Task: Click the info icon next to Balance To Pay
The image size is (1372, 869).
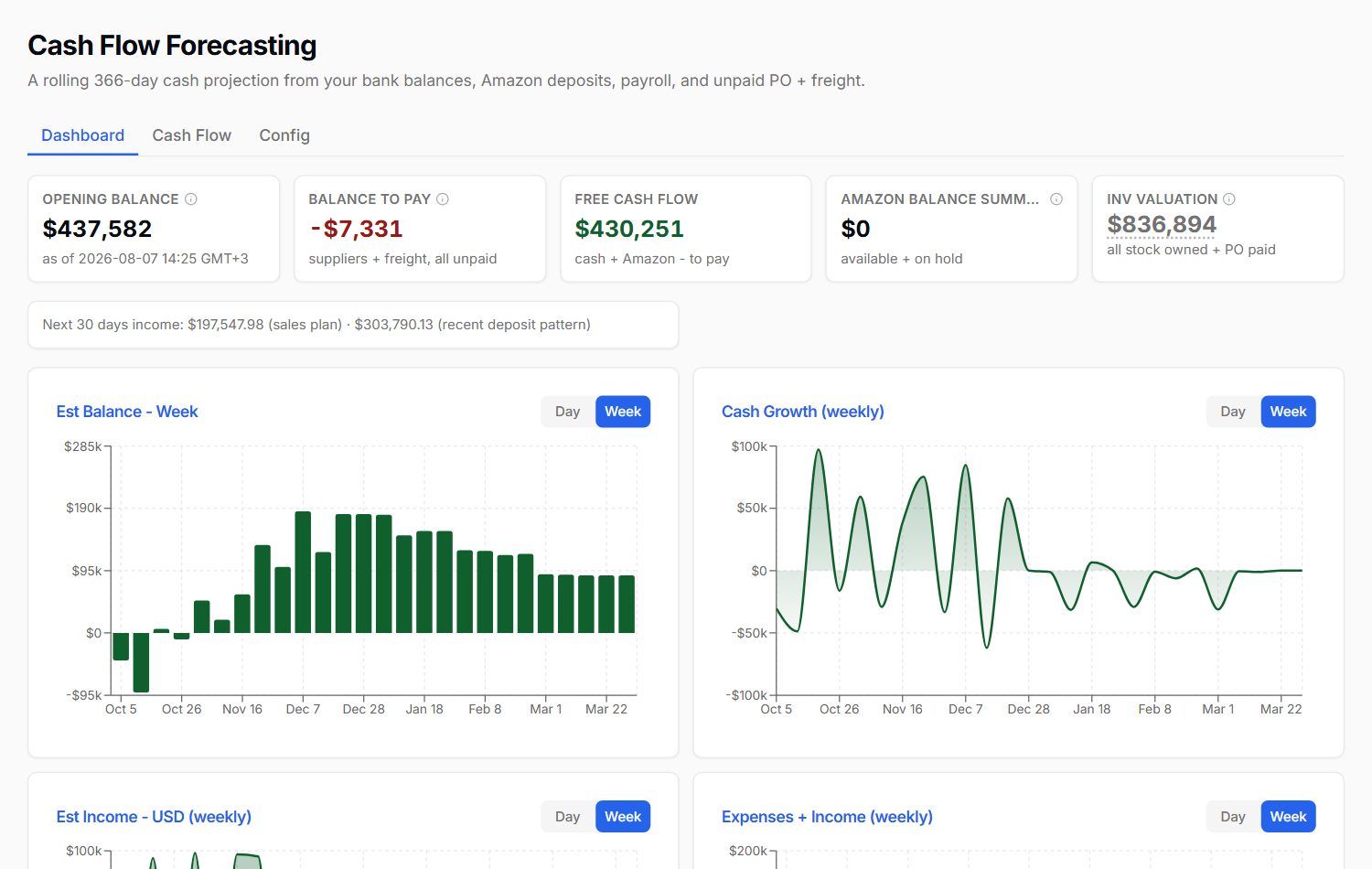Action: [x=443, y=199]
